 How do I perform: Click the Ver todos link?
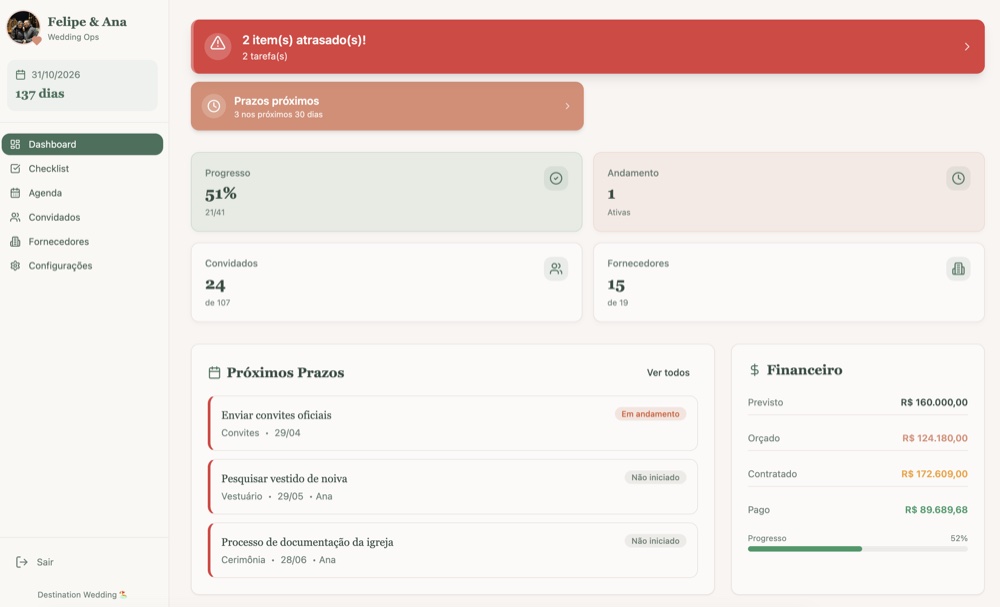click(x=668, y=373)
